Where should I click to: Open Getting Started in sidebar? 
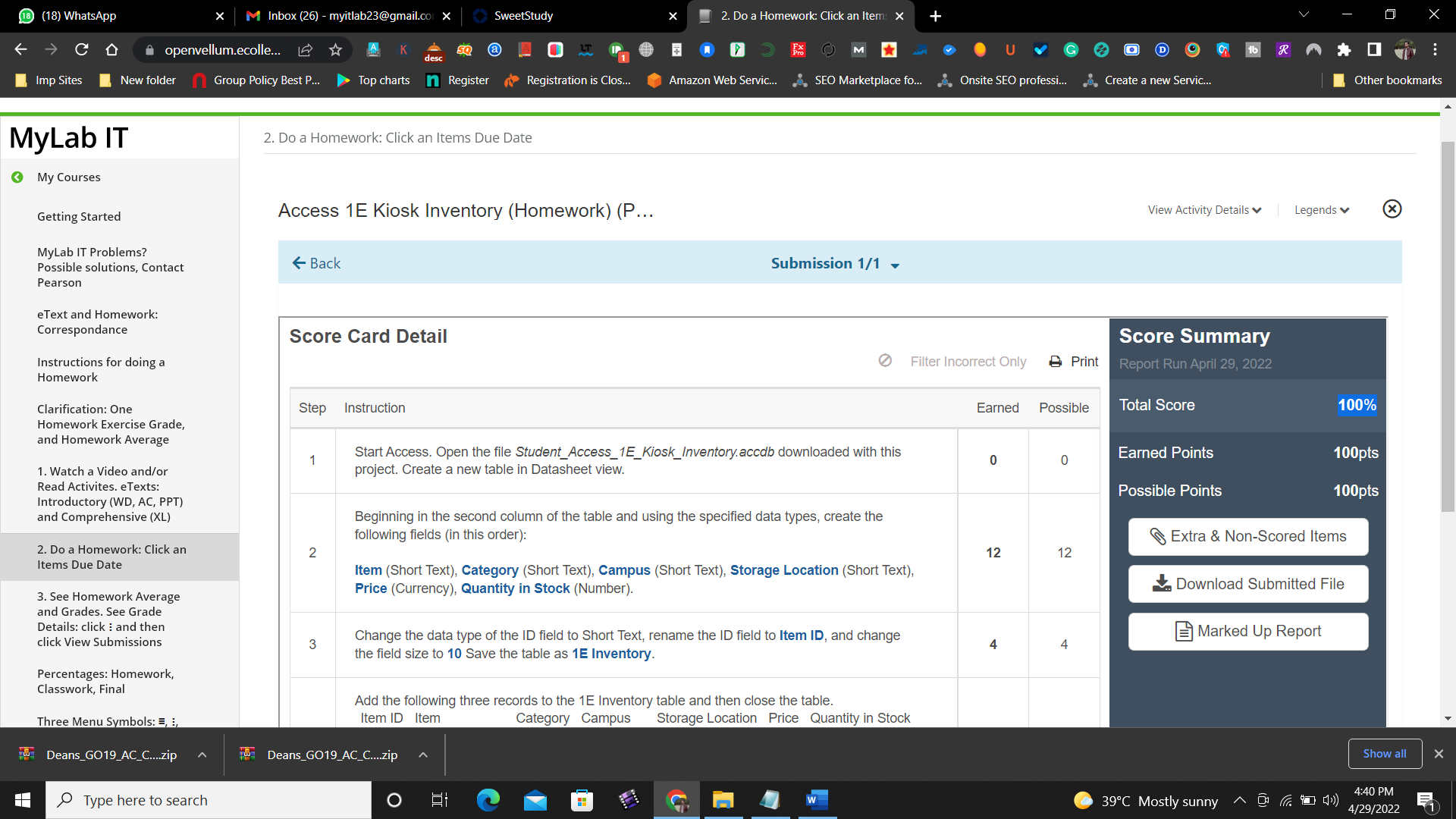click(79, 217)
